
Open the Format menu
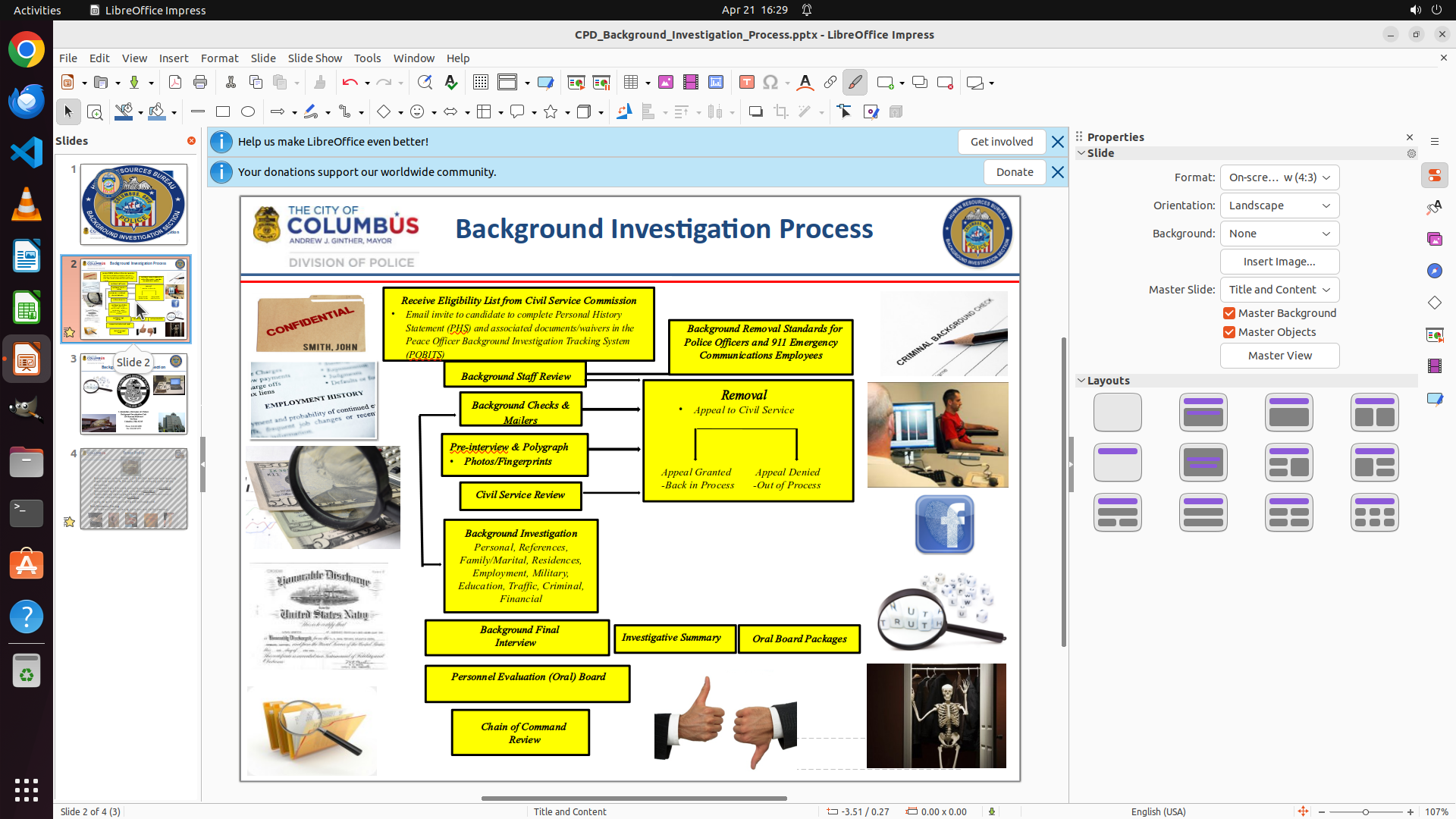coord(219,58)
